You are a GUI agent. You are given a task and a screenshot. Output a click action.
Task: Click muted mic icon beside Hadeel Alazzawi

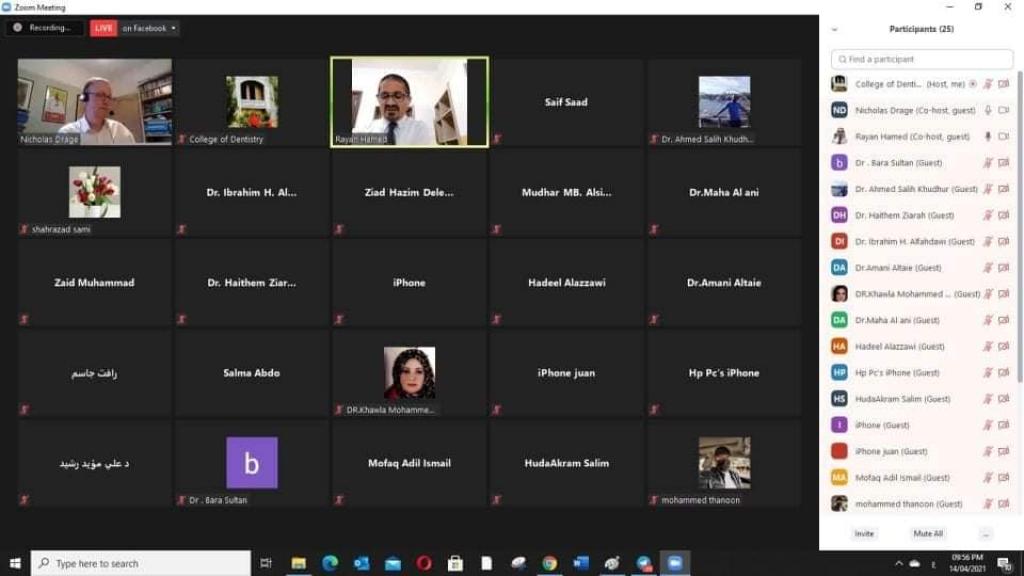(x=988, y=346)
